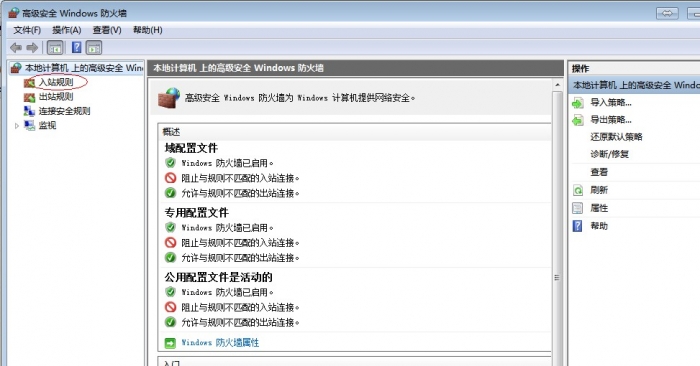Open the 文件(F) menu
The height and width of the screenshot is (366, 700).
pos(27,30)
